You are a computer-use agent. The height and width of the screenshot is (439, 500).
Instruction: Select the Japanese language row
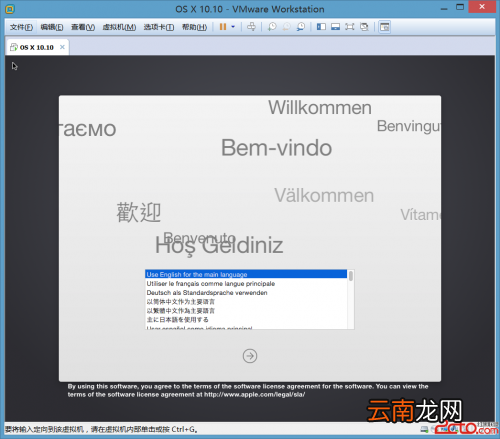click(246, 320)
